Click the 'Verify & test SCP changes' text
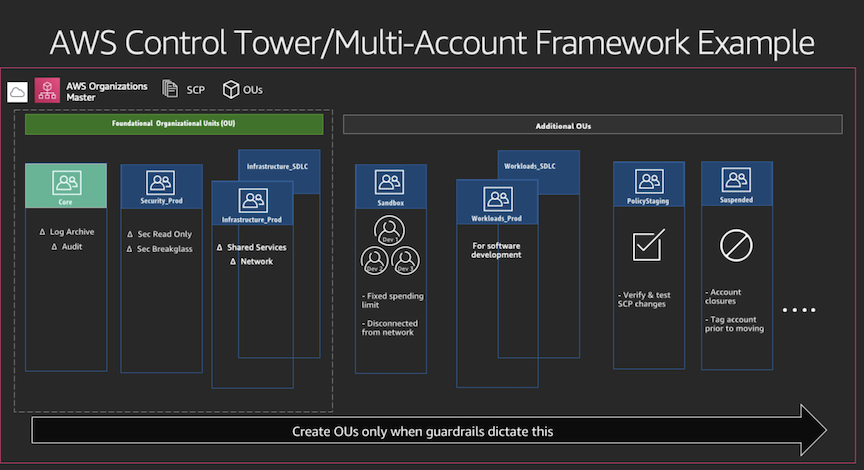This screenshot has width=864, height=470. click(x=644, y=299)
